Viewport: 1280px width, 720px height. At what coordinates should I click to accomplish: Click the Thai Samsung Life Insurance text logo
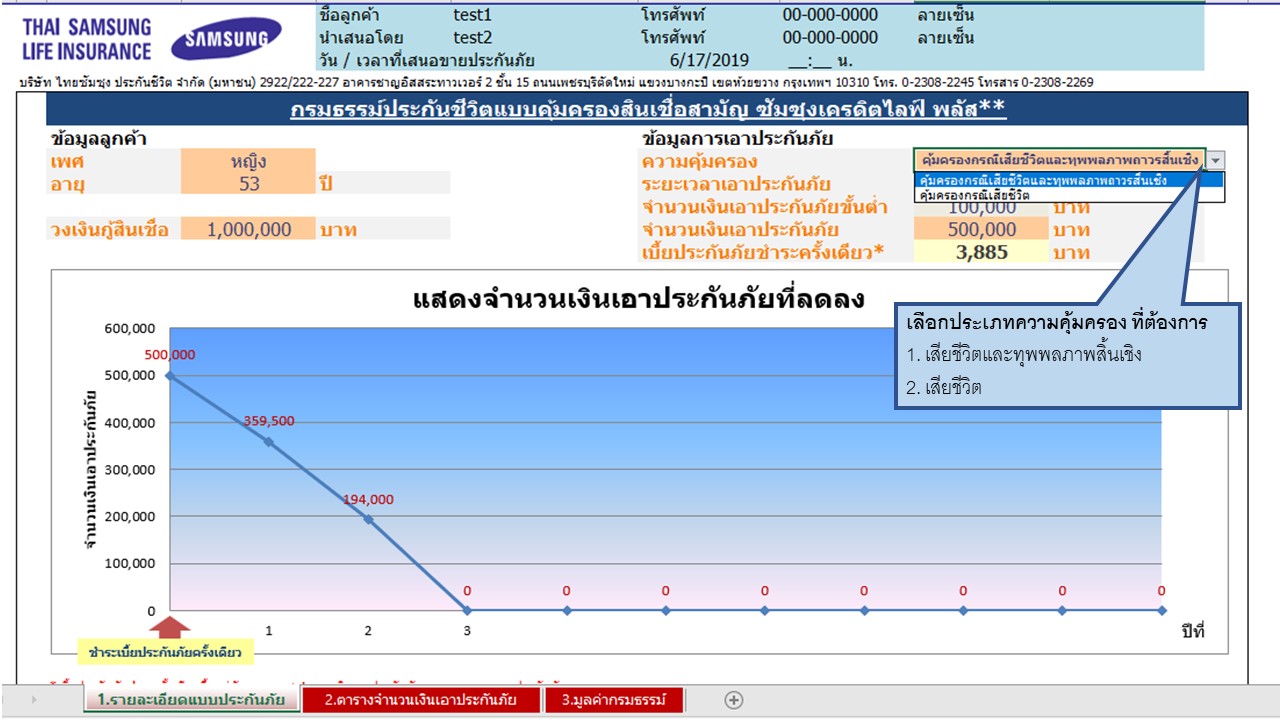point(86,39)
